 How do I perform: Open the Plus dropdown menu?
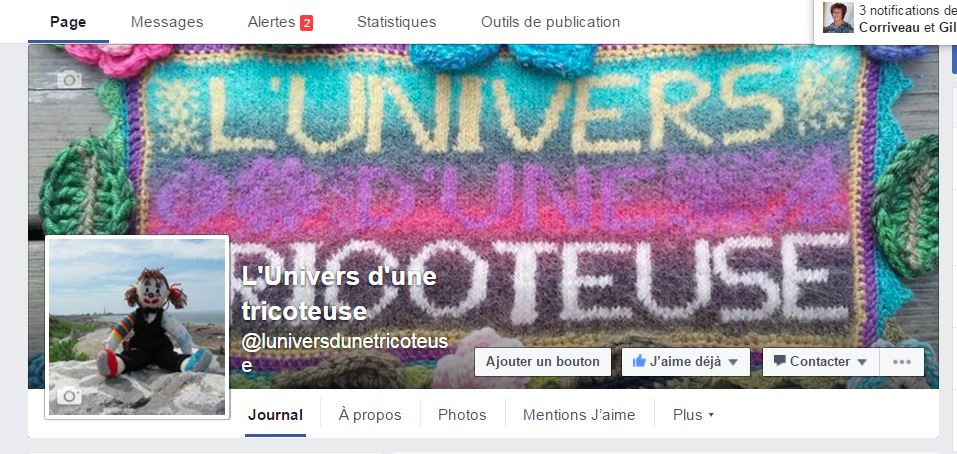pyautogui.click(x=693, y=415)
